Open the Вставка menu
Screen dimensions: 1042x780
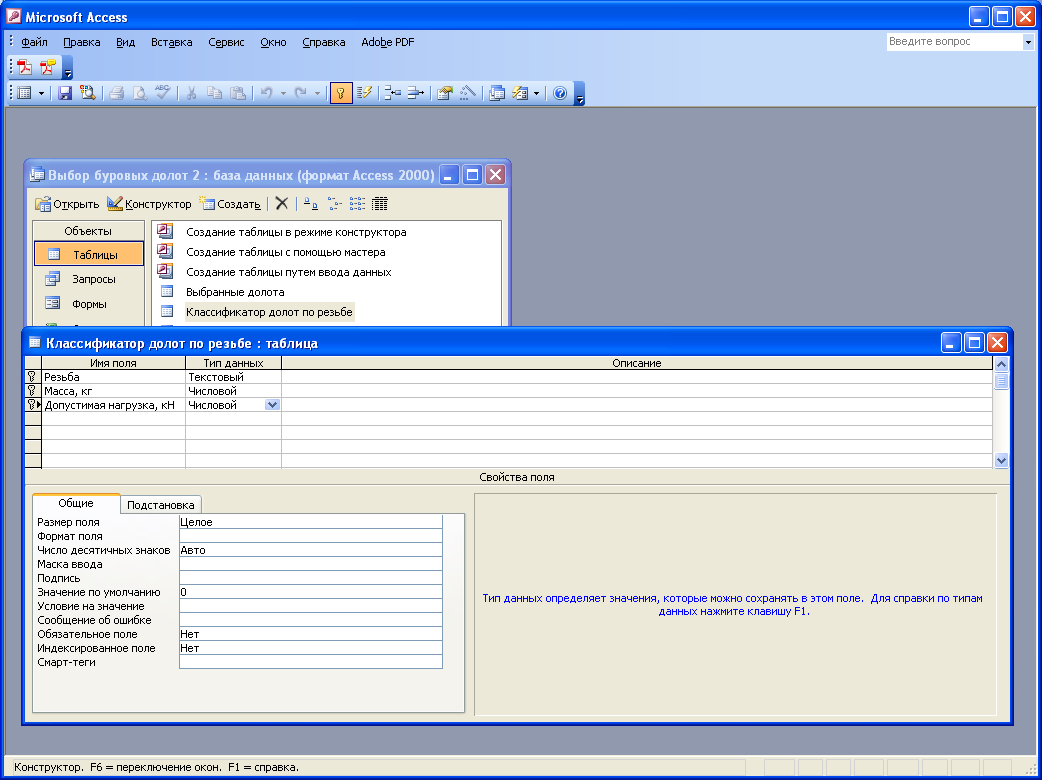tap(171, 42)
